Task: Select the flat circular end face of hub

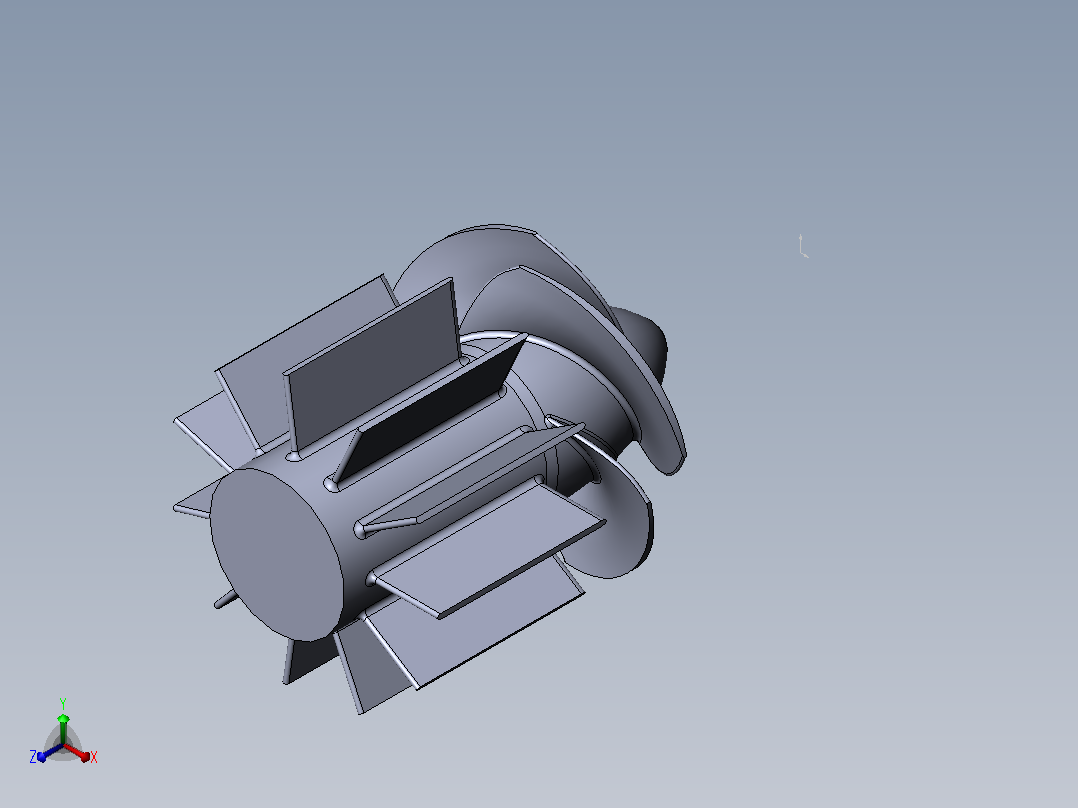Action: pyautogui.click(x=276, y=554)
